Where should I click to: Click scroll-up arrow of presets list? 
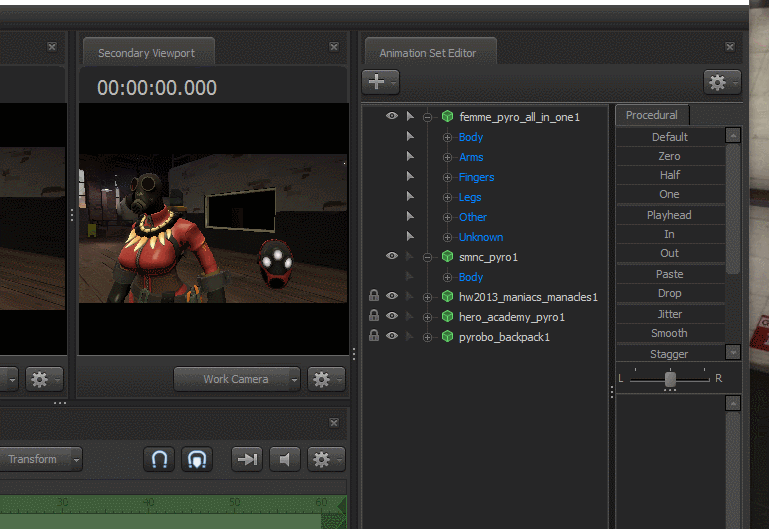[733, 135]
